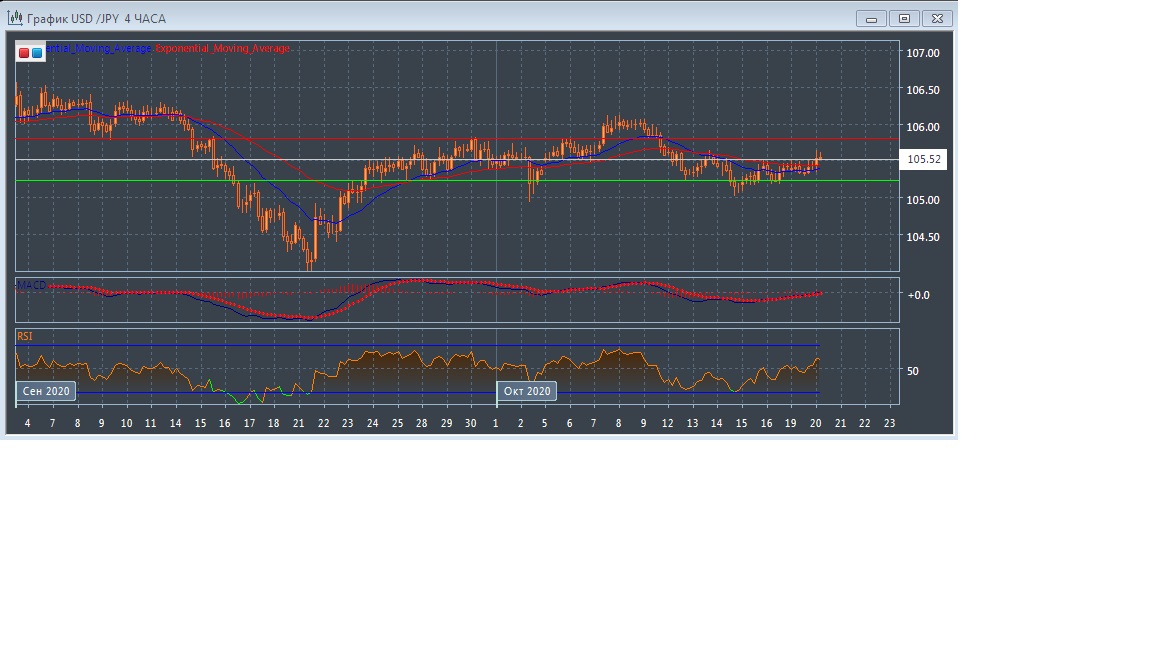Close the USD/JPY chart window

coord(937,18)
